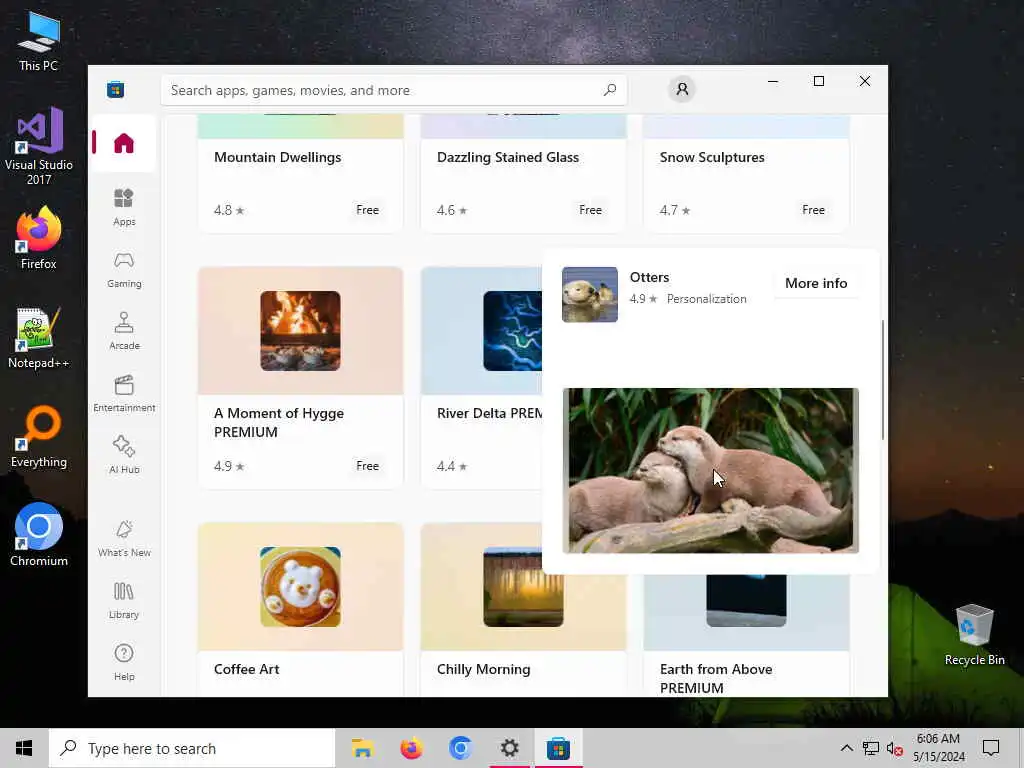The image size is (1024, 768).
Task: Click the search apps, games, movies field
Action: pyautogui.click(x=394, y=90)
